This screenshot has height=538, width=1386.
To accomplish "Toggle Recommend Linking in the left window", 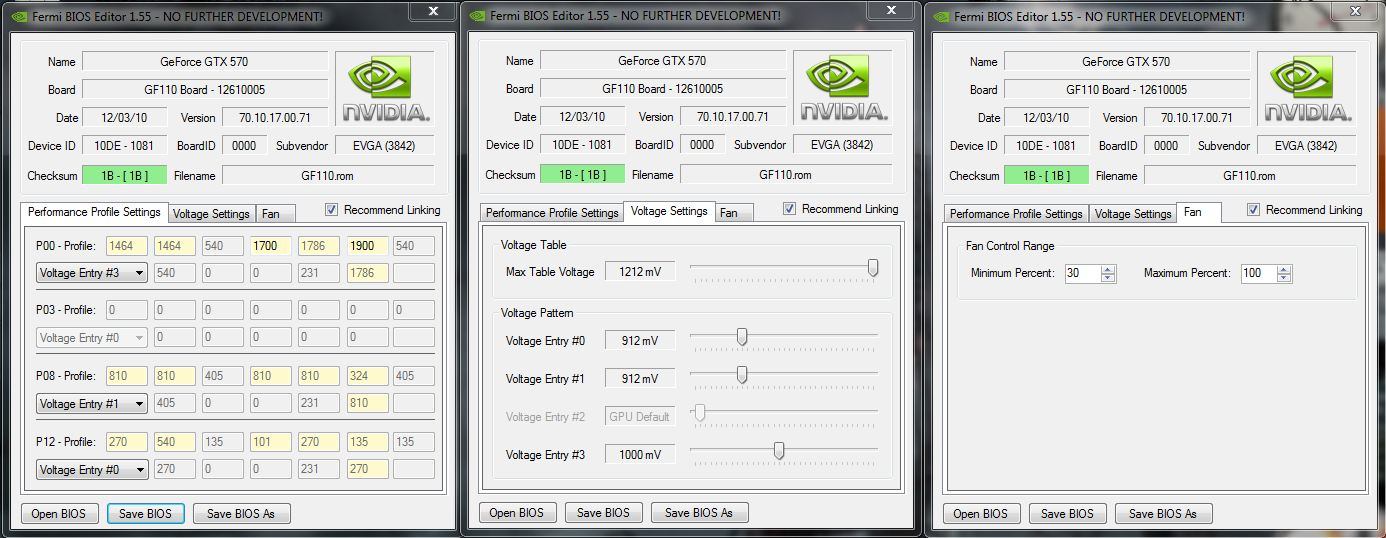I will coord(332,210).
